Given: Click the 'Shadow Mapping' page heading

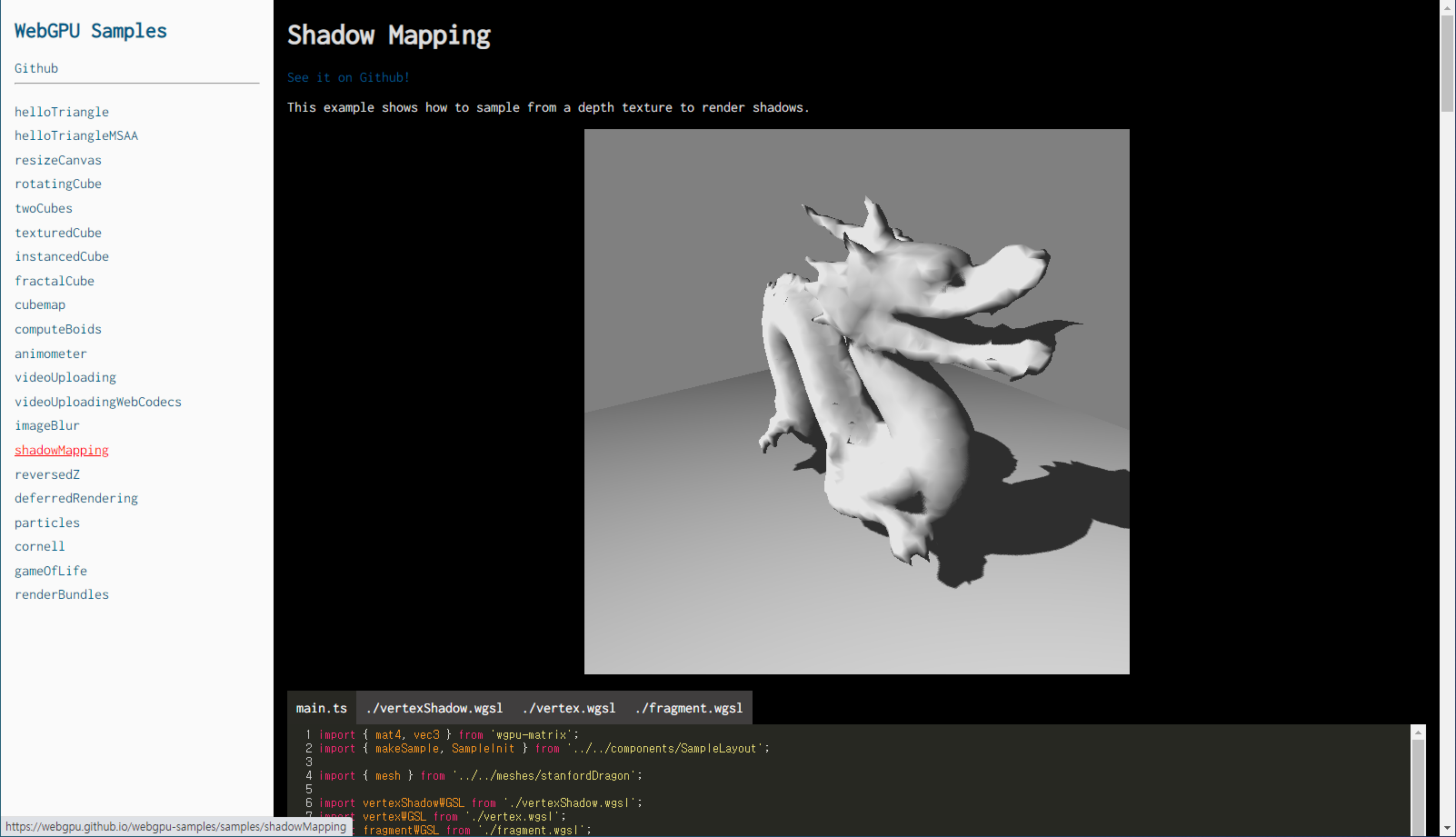Looking at the screenshot, I should click(389, 35).
